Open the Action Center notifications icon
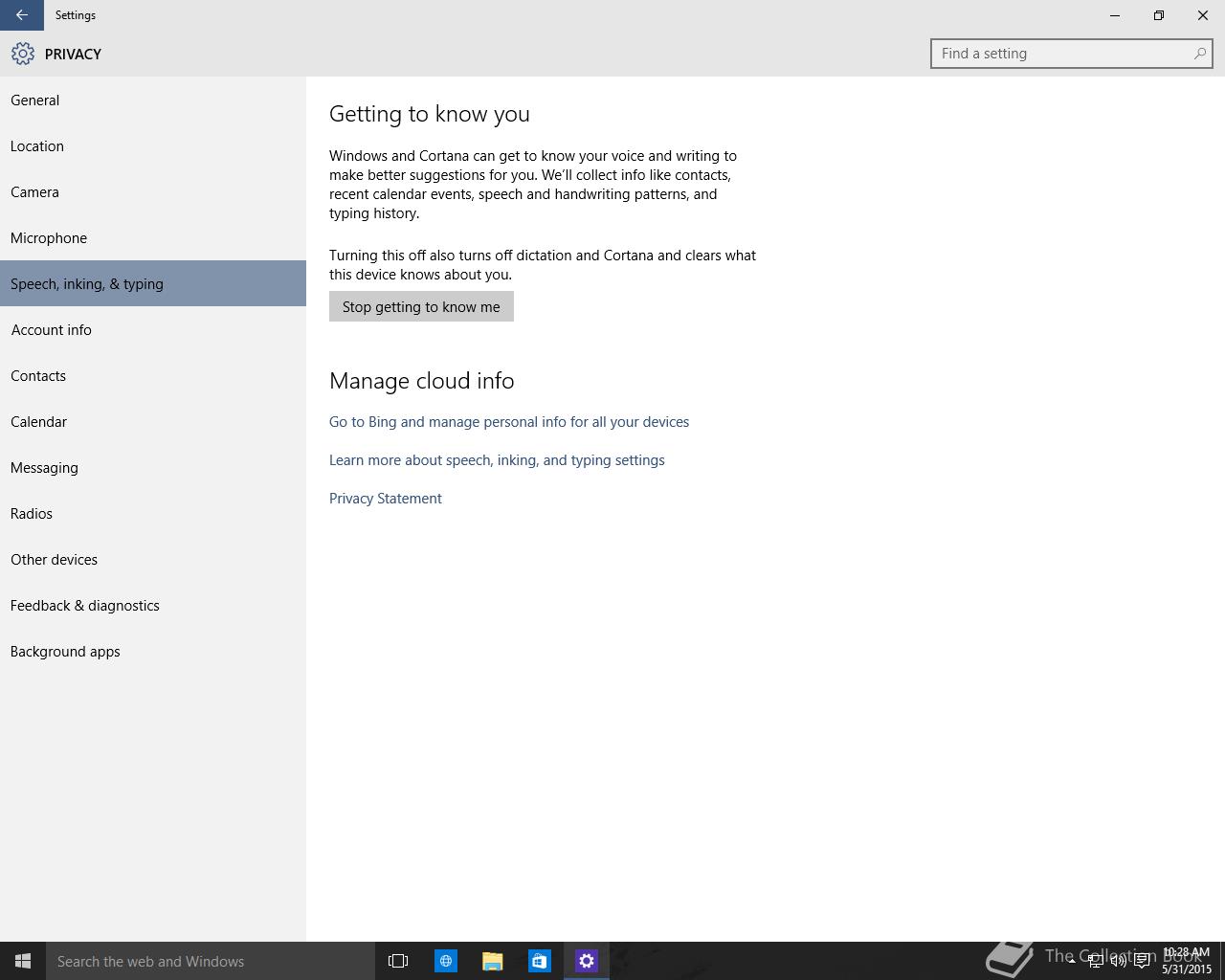The image size is (1225, 980). [1142, 961]
